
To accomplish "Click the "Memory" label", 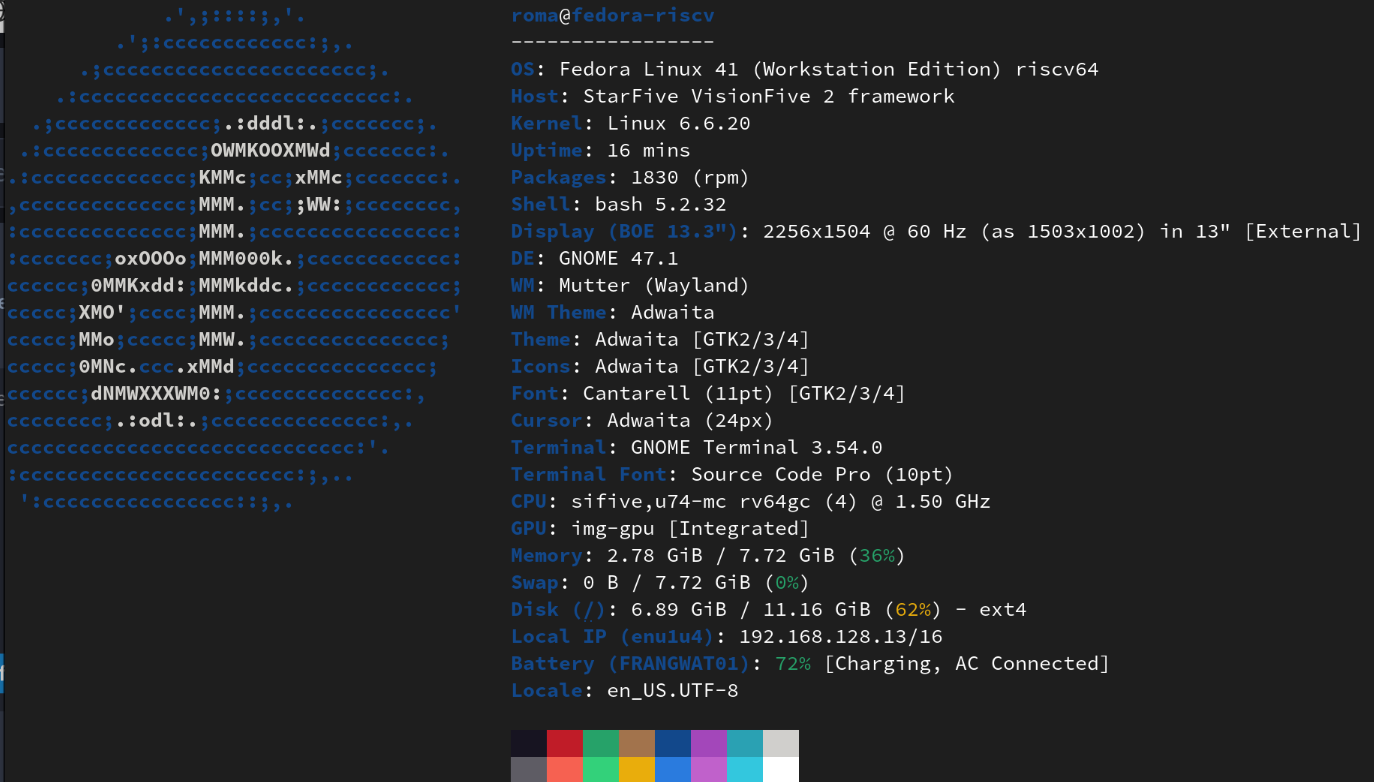I will (546, 555).
